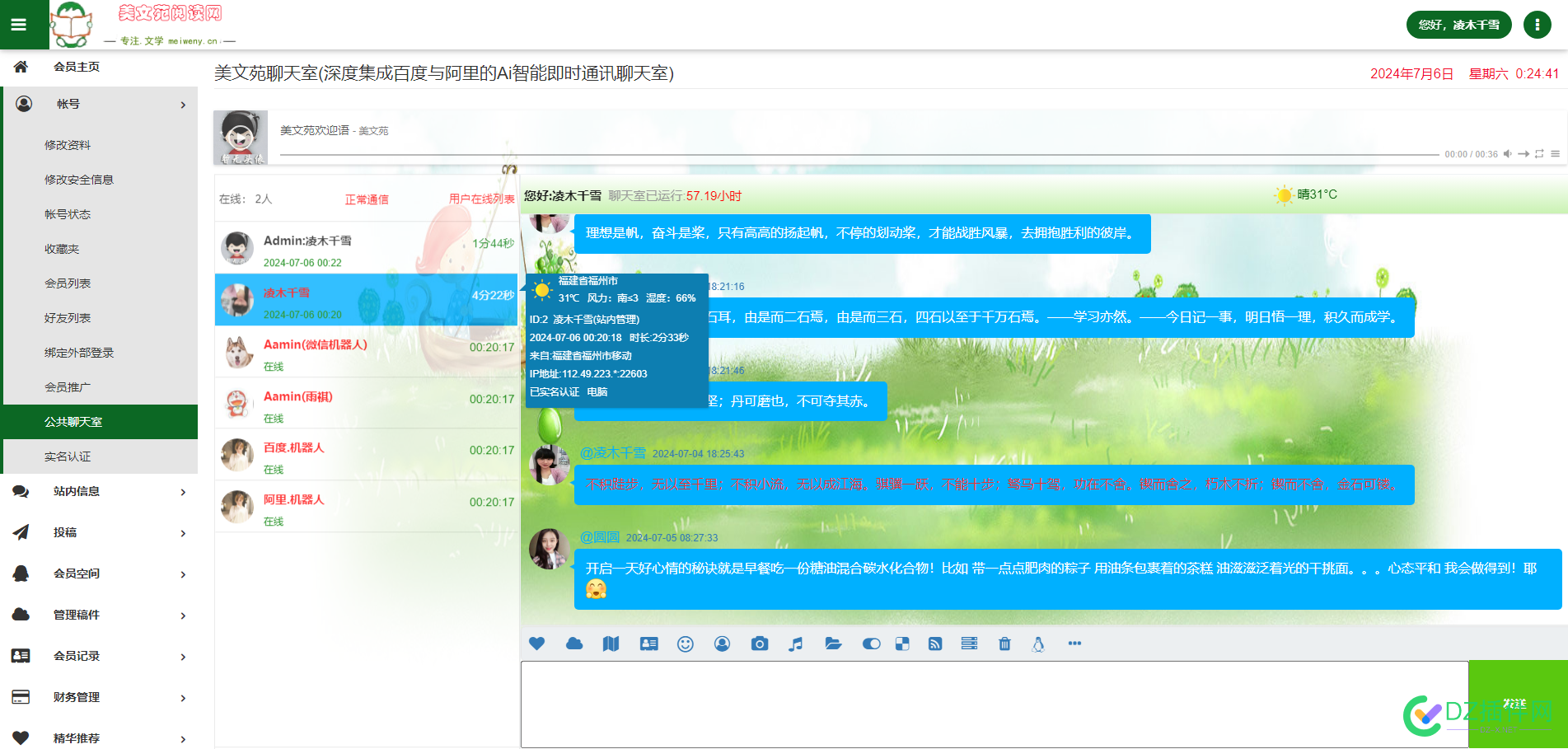
Task: Select Admin:凌木千雪 in online list
Action: 367,248
